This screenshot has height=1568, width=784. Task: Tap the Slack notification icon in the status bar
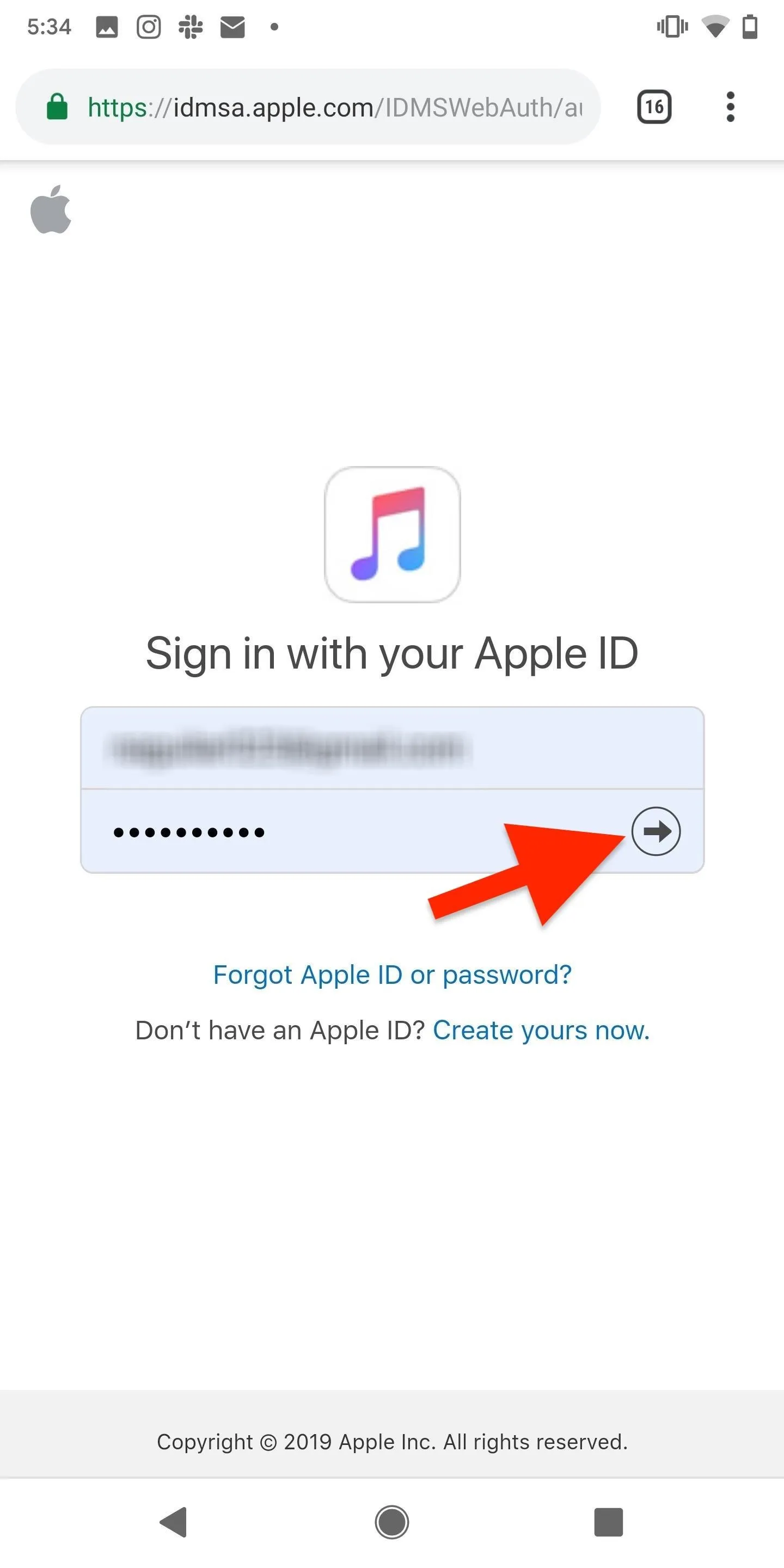[x=191, y=27]
